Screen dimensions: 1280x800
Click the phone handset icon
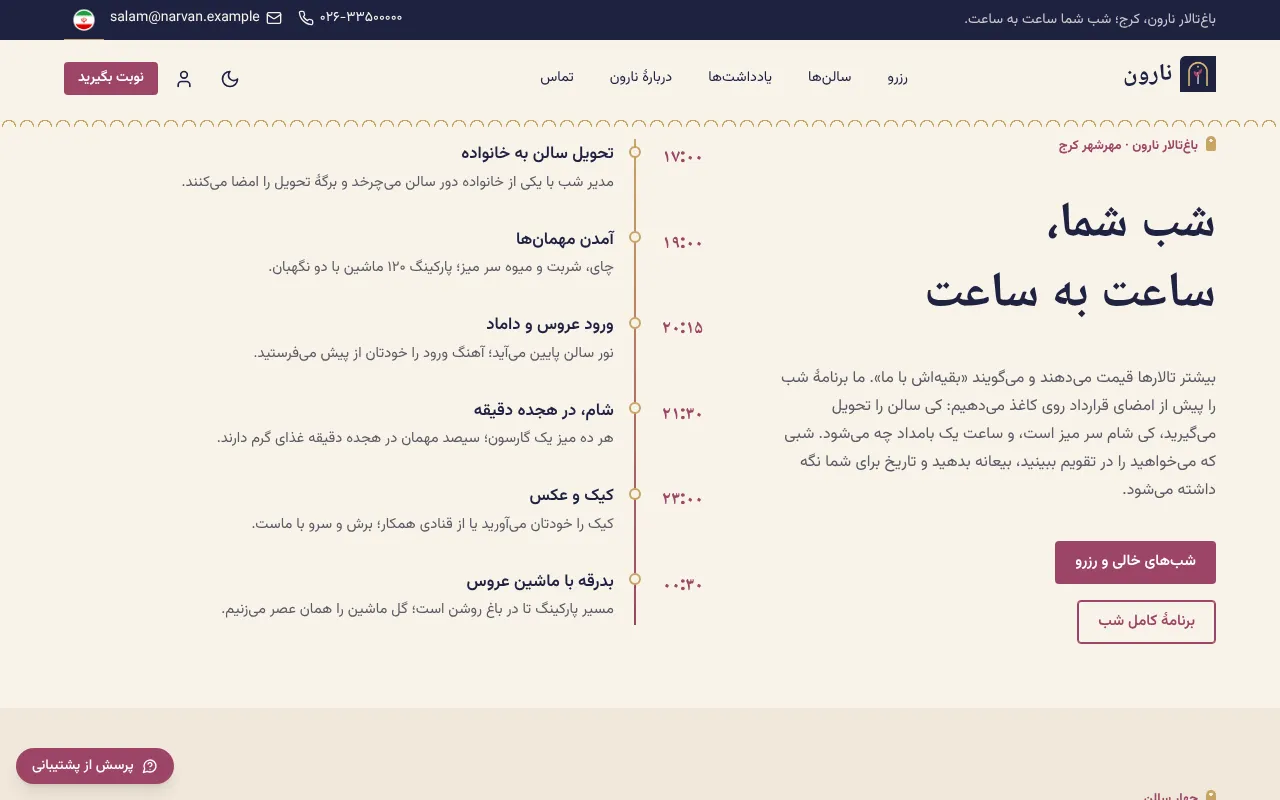pyautogui.click(x=306, y=18)
